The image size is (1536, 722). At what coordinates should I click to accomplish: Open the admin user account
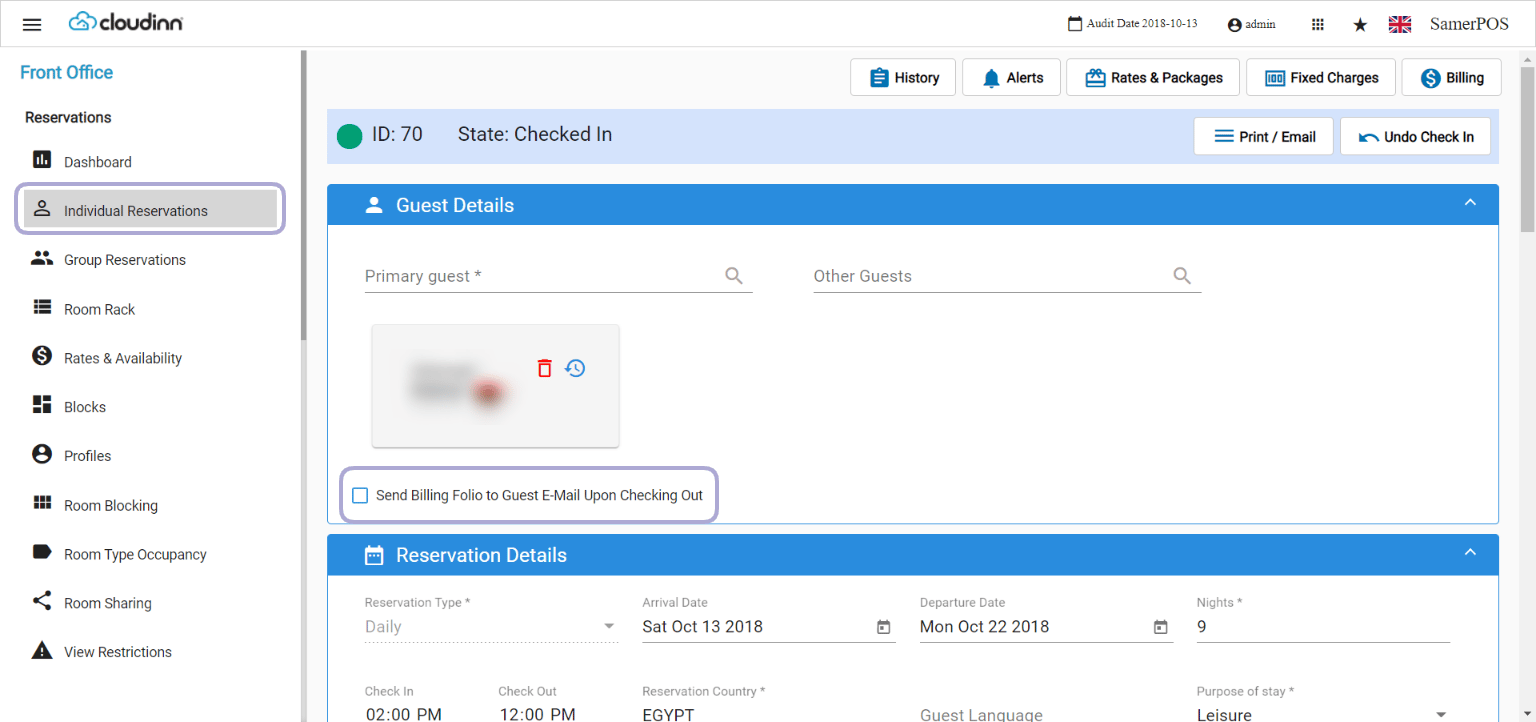point(1251,24)
